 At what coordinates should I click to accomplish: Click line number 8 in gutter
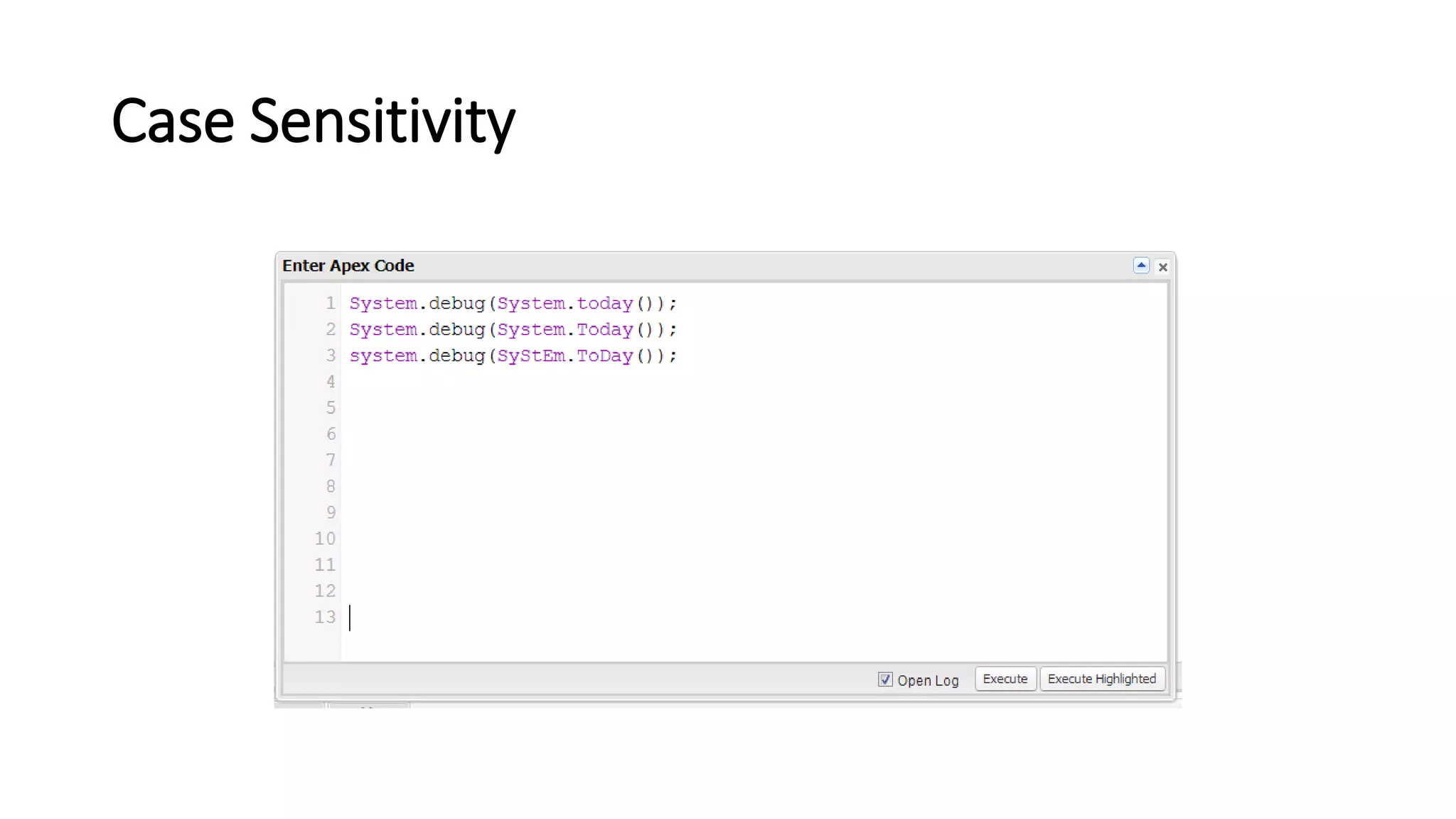tap(331, 486)
